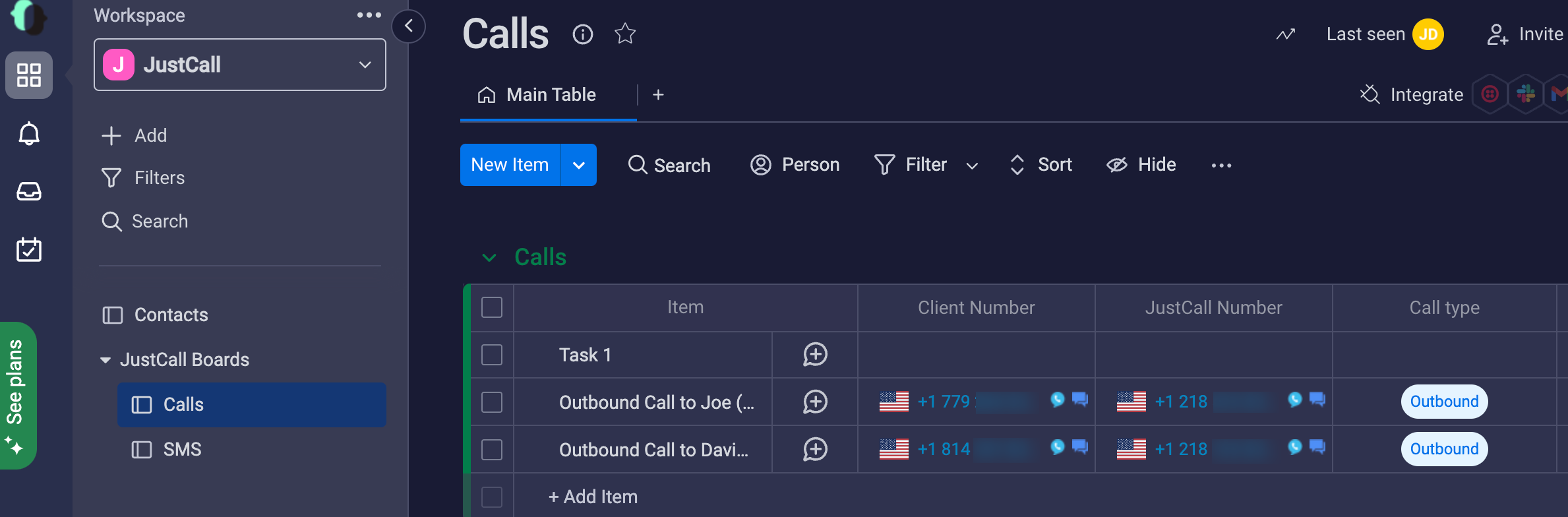1568x517 pixels.
Task: Search the board from the toolbar
Action: 669,165
